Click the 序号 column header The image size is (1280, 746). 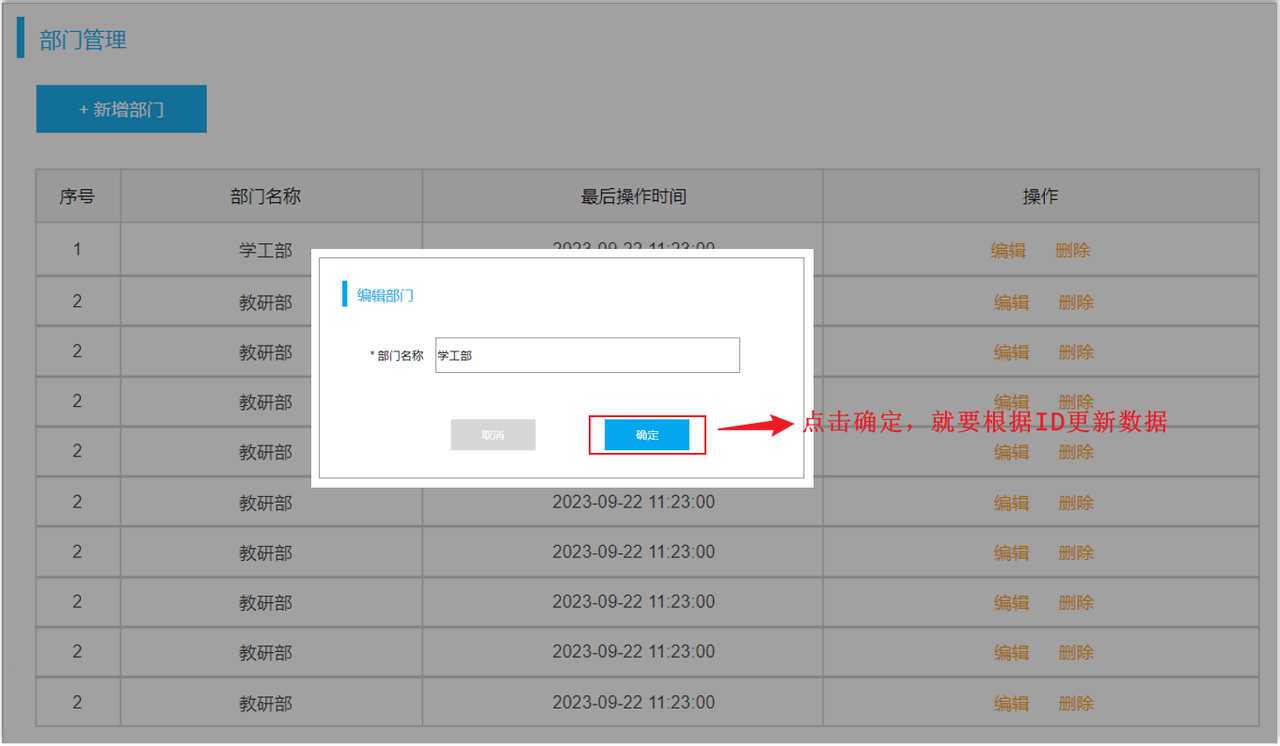pos(77,196)
